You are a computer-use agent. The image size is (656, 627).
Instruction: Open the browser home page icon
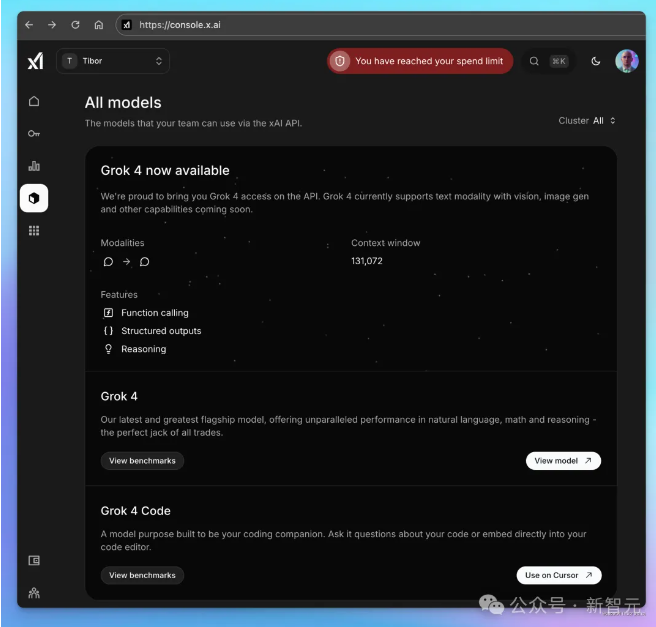99,25
